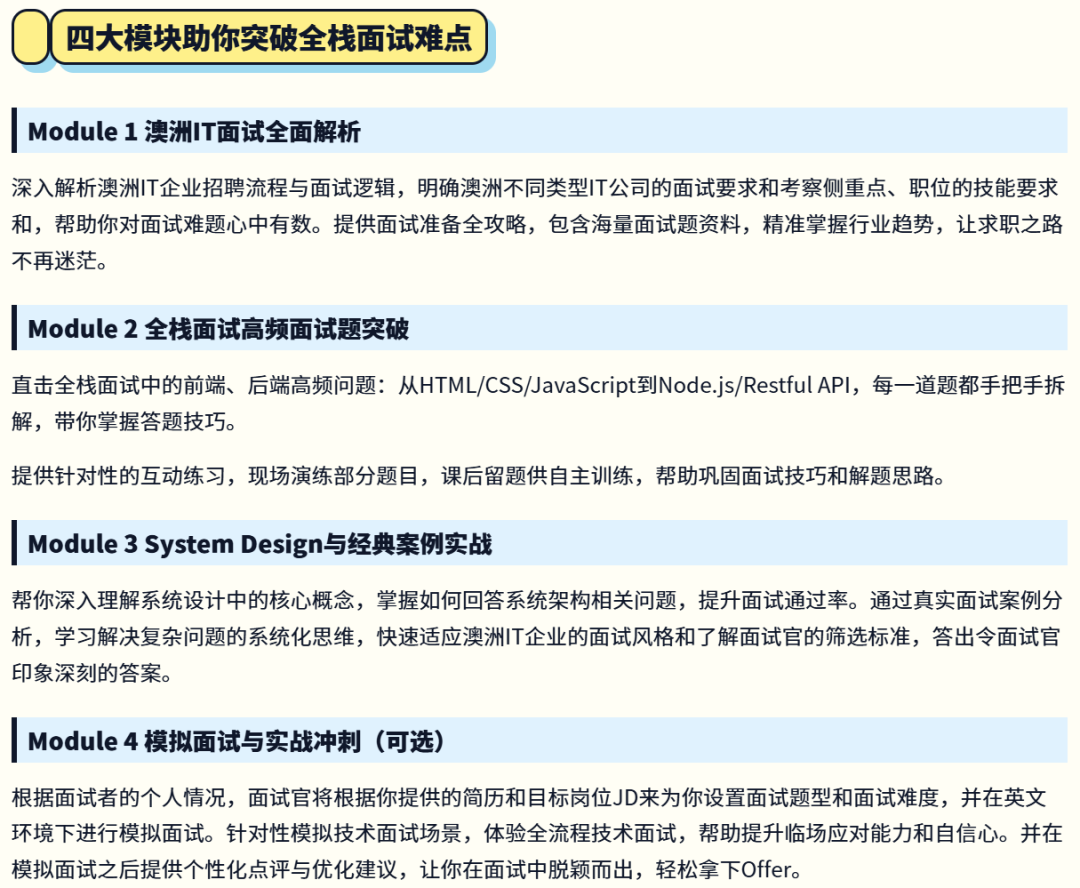Click the dark bar left of Module 1 heading
Viewport: 1080px width, 888px height.
point(15,131)
